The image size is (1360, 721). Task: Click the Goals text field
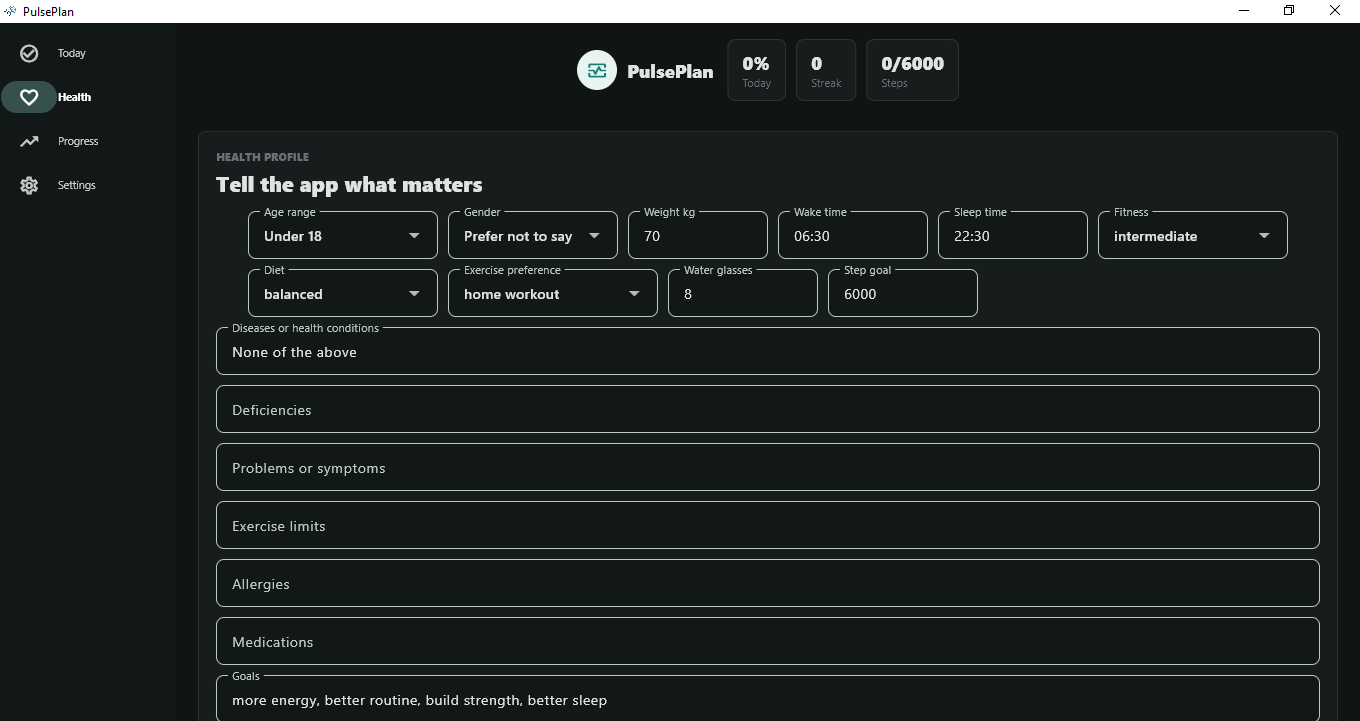[x=768, y=698]
